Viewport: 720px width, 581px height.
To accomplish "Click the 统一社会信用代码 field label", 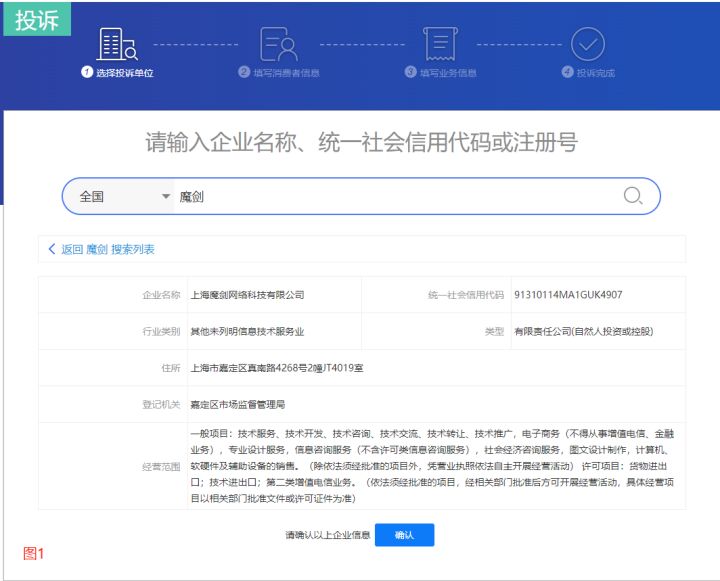I will pyautogui.click(x=466, y=295).
